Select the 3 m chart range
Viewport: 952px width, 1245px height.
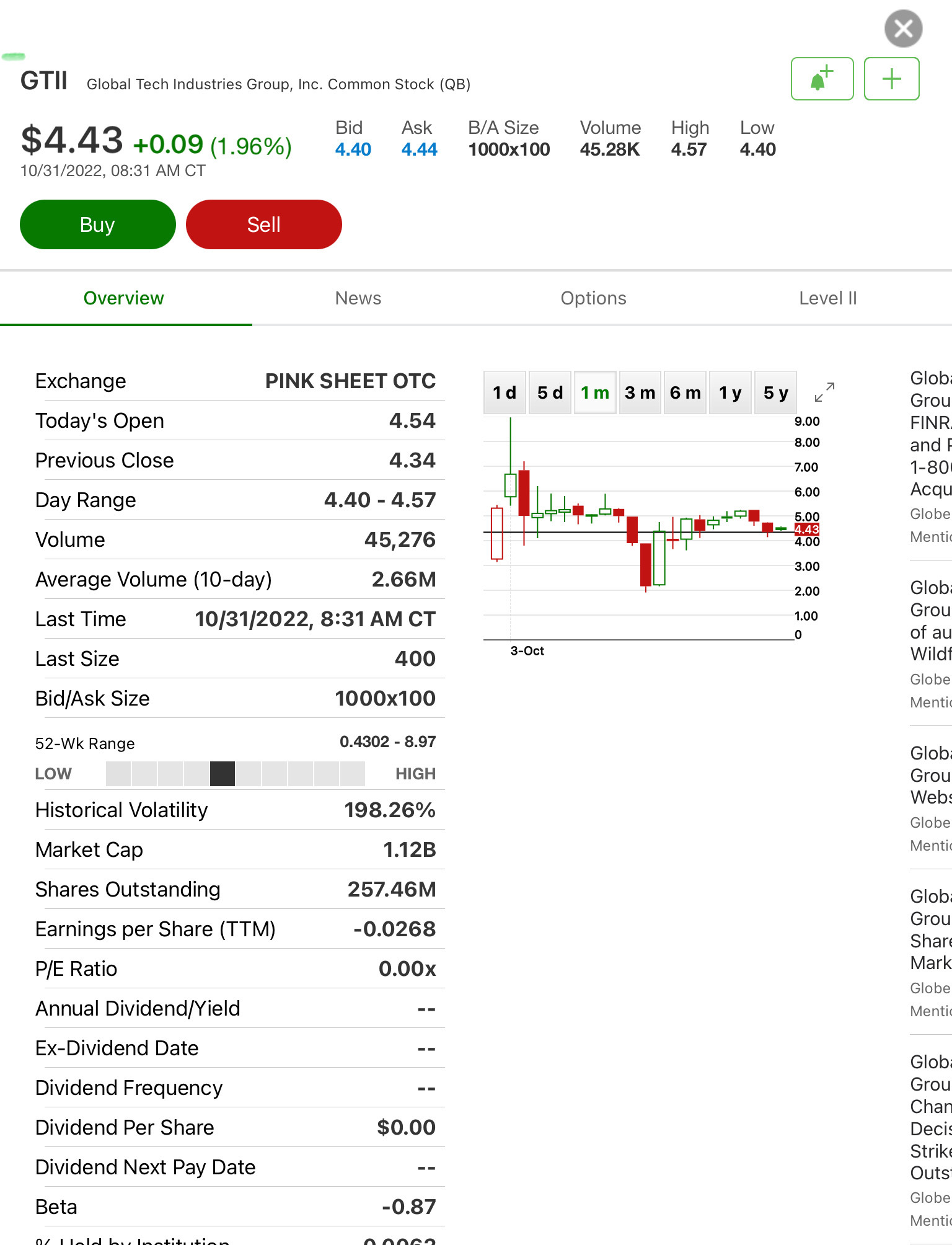pyautogui.click(x=640, y=392)
